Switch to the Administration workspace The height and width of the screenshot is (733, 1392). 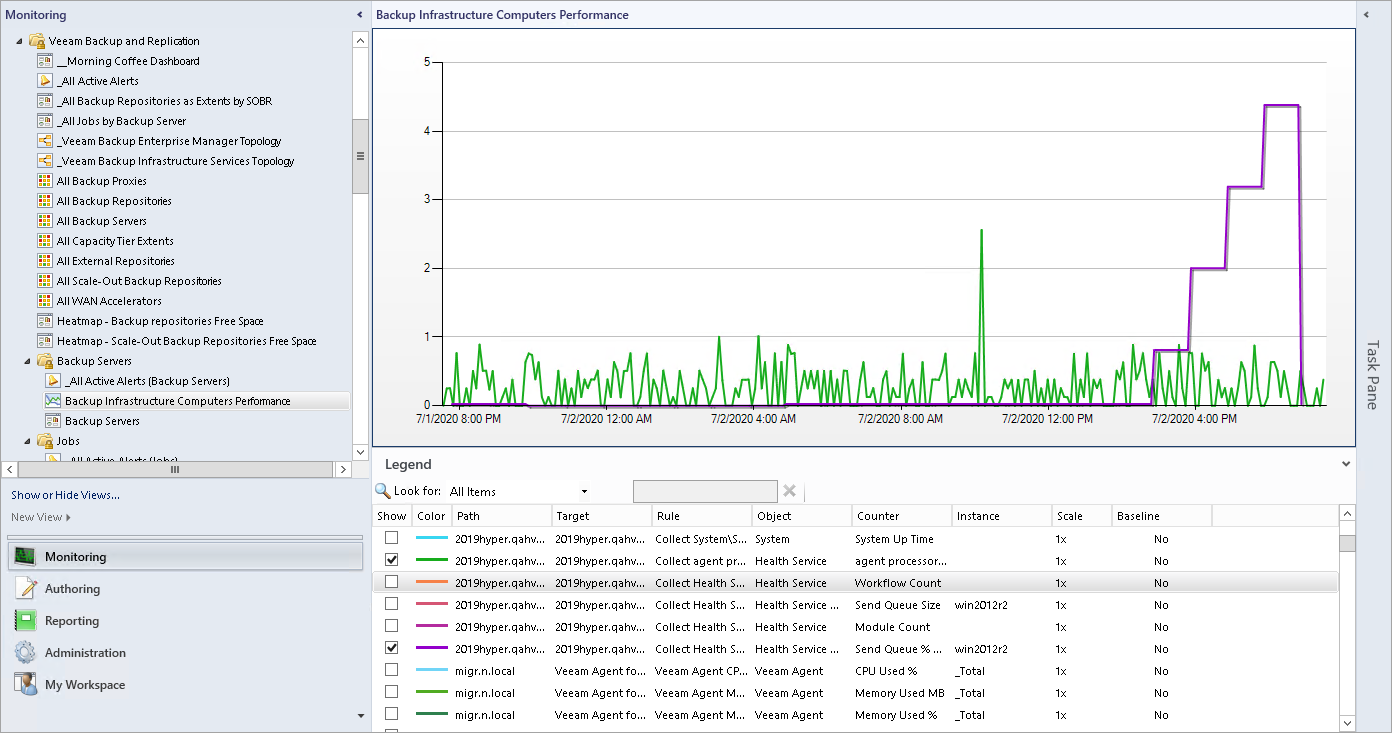point(185,653)
